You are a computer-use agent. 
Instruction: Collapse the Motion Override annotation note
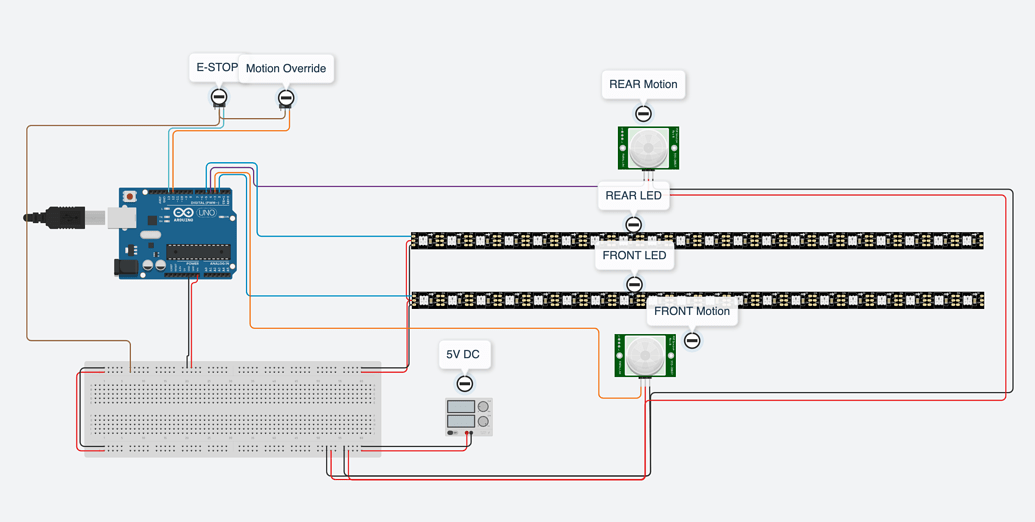[285, 98]
